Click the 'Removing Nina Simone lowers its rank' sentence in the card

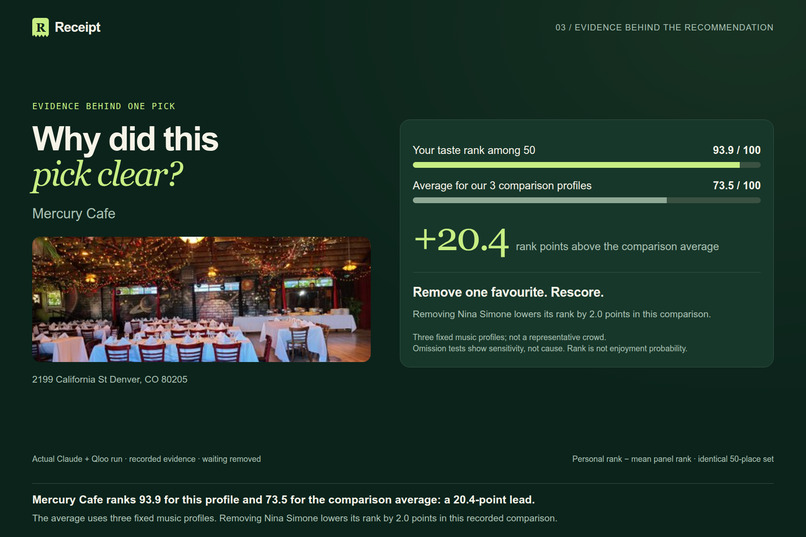pyautogui.click(x=561, y=314)
